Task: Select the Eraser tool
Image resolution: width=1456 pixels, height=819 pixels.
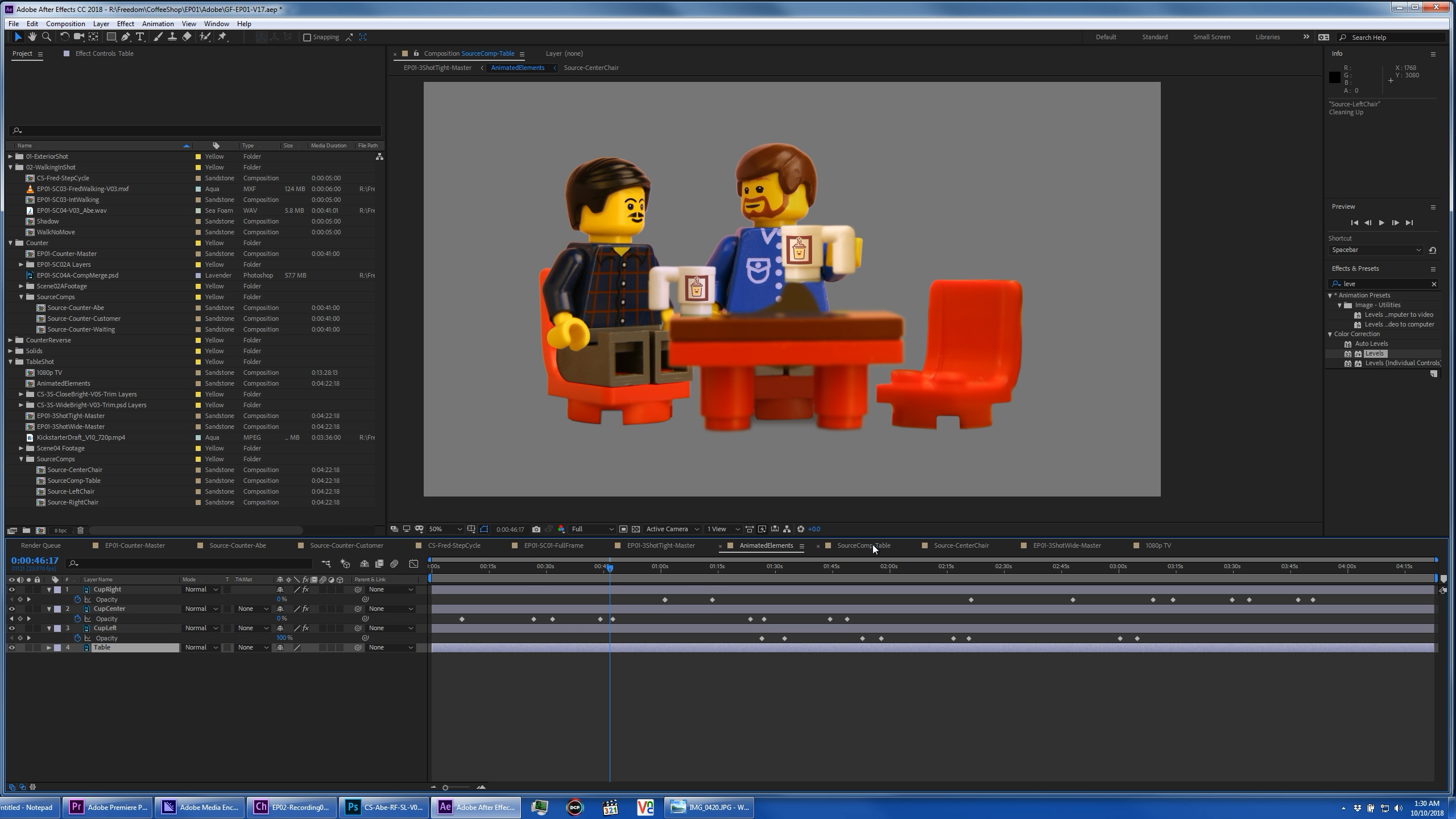Action: point(187,37)
